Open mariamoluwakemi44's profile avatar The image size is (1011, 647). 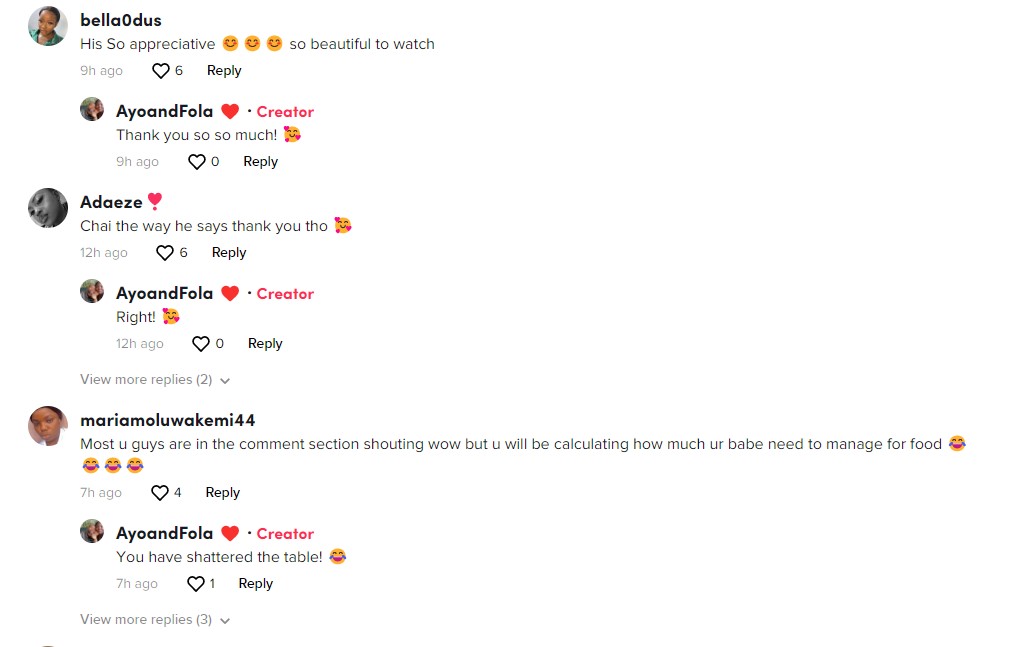pos(48,426)
